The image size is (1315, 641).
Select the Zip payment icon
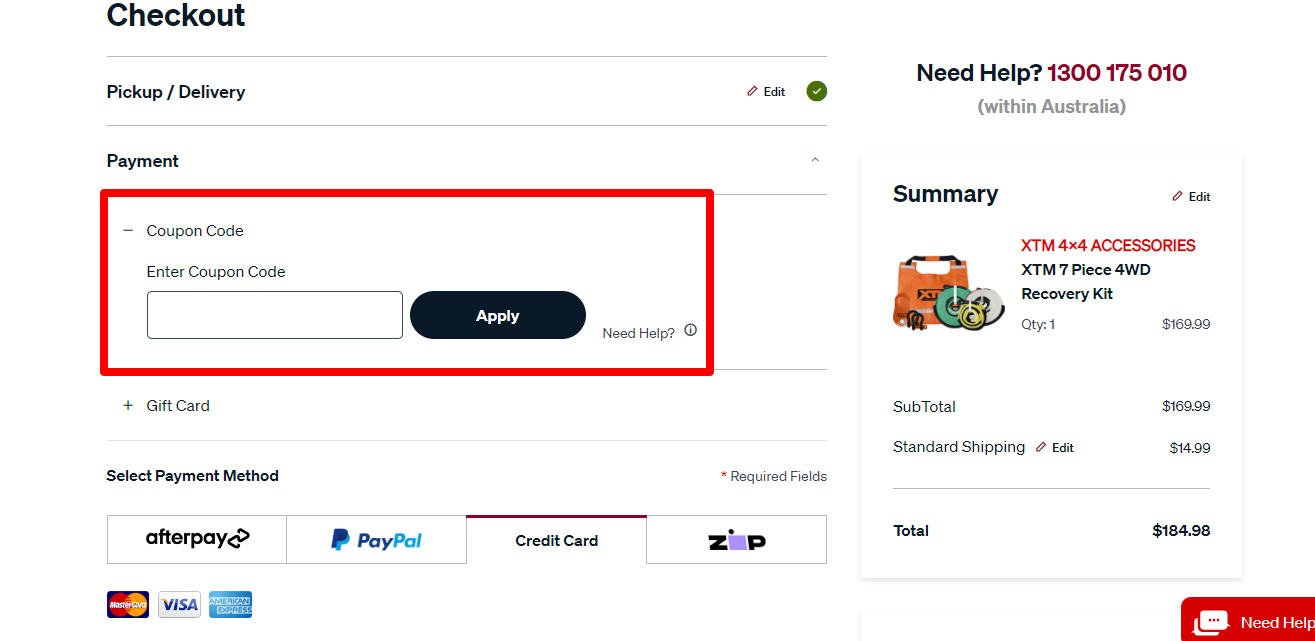(x=736, y=539)
